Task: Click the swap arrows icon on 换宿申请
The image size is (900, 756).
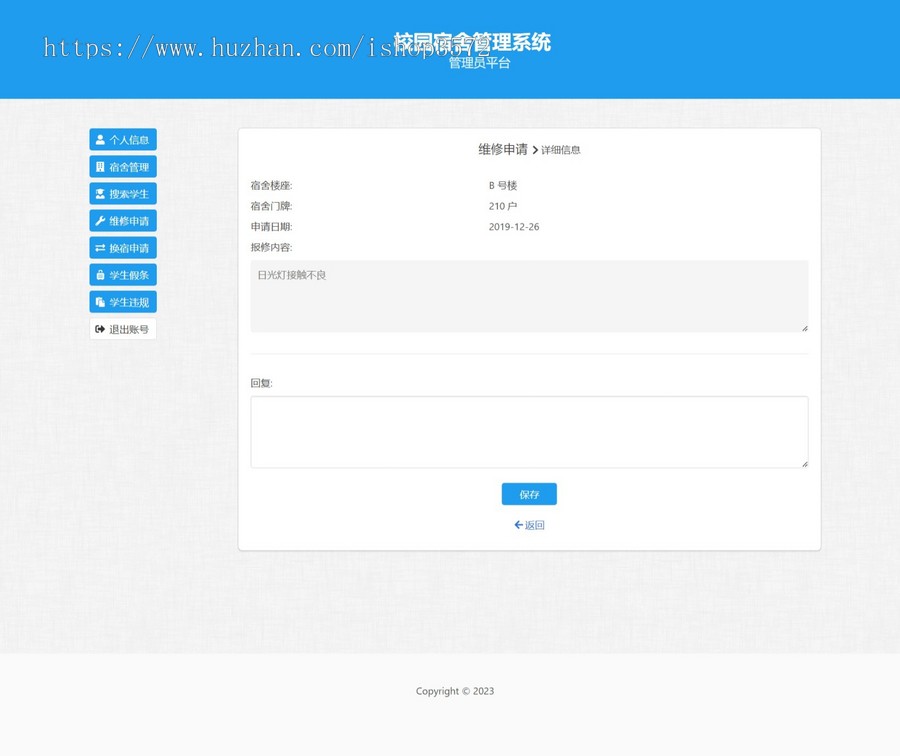Action: tap(100, 247)
